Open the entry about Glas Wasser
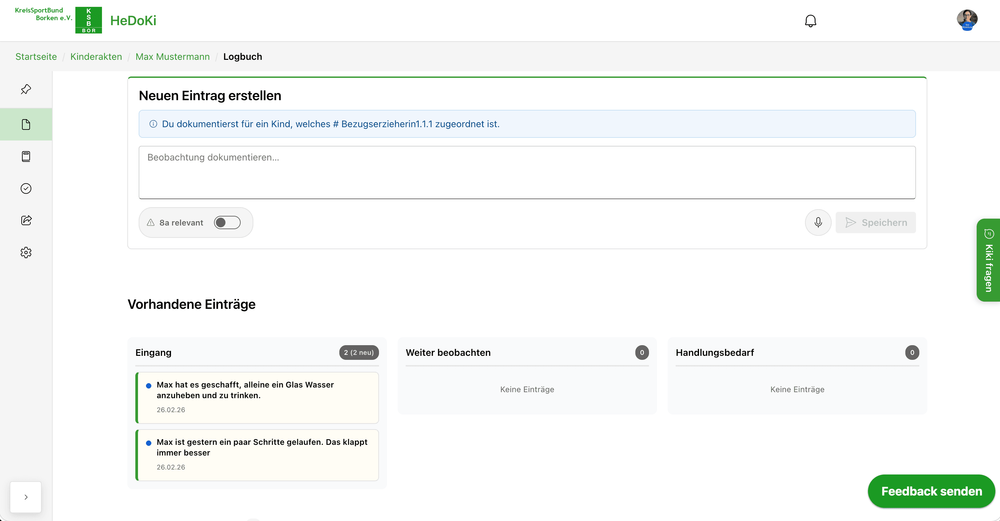 (x=257, y=397)
